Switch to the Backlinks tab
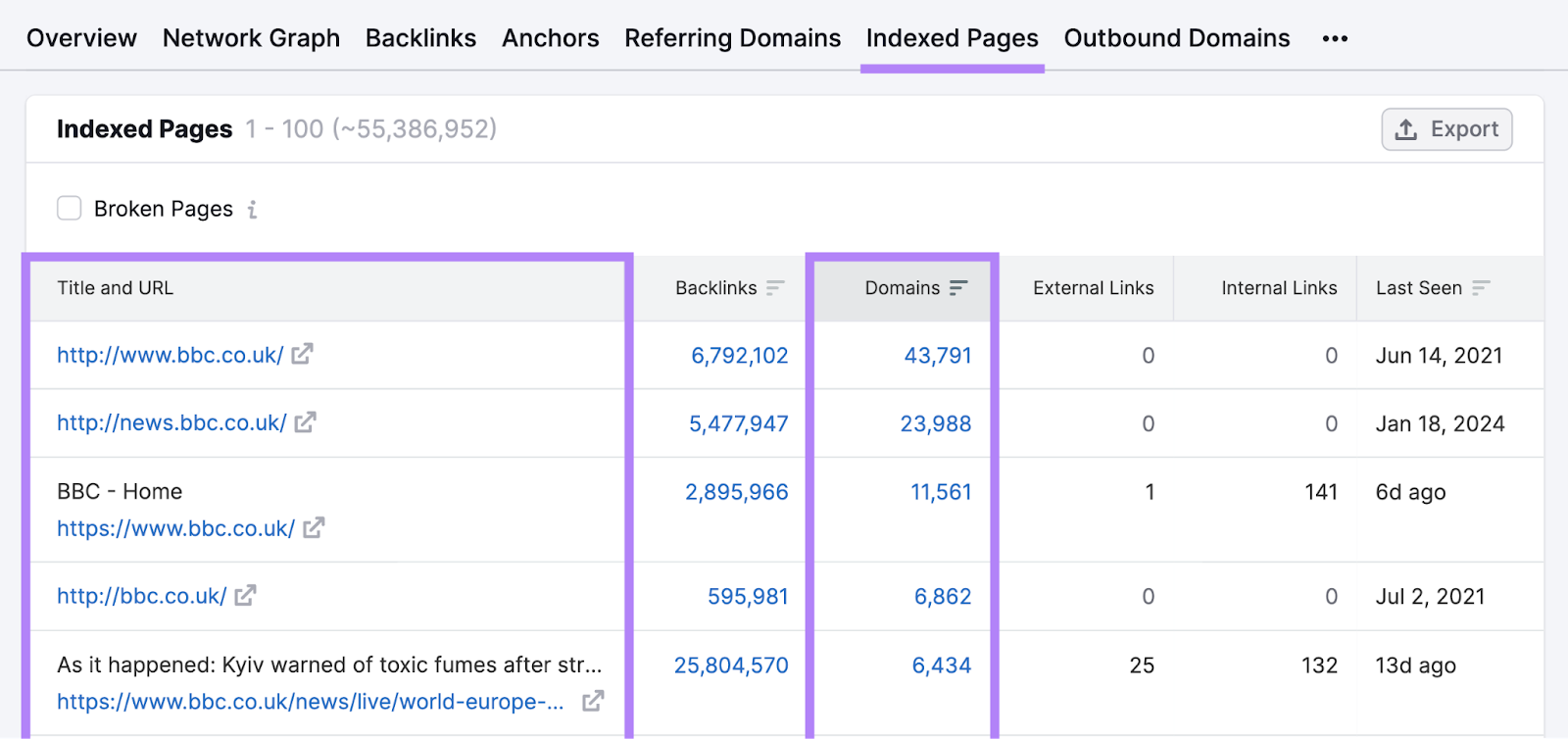 point(420,38)
